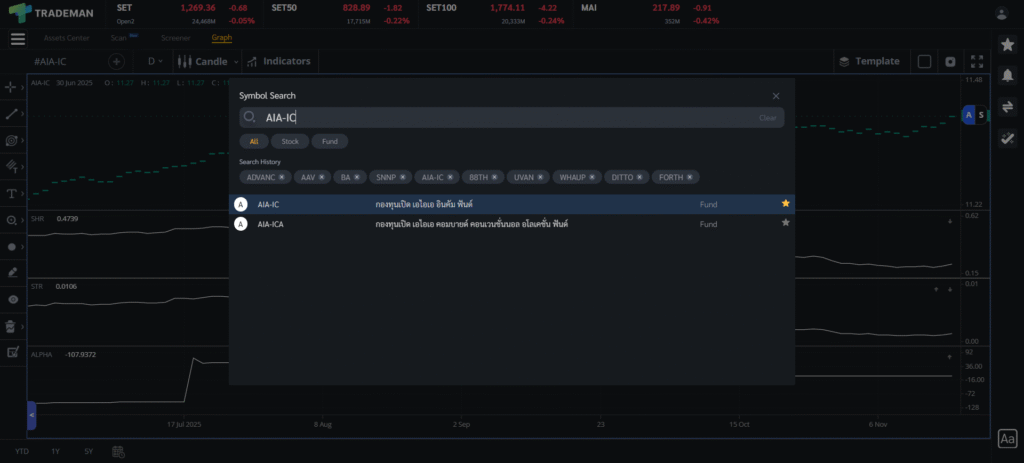Click the trash can remove-drawings icon
Viewport: 1024px width, 463px height.
[x=12, y=326]
